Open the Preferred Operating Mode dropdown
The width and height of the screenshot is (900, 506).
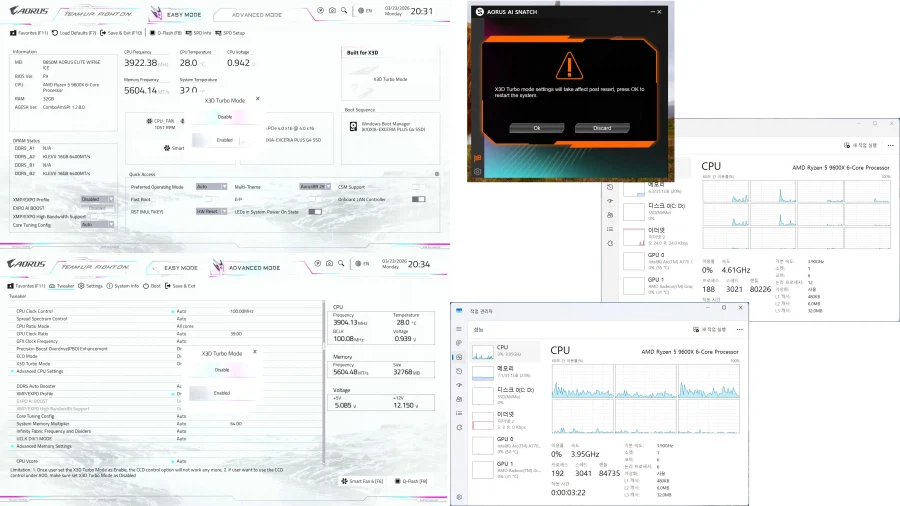pyautogui.click(x=211, y=186)
